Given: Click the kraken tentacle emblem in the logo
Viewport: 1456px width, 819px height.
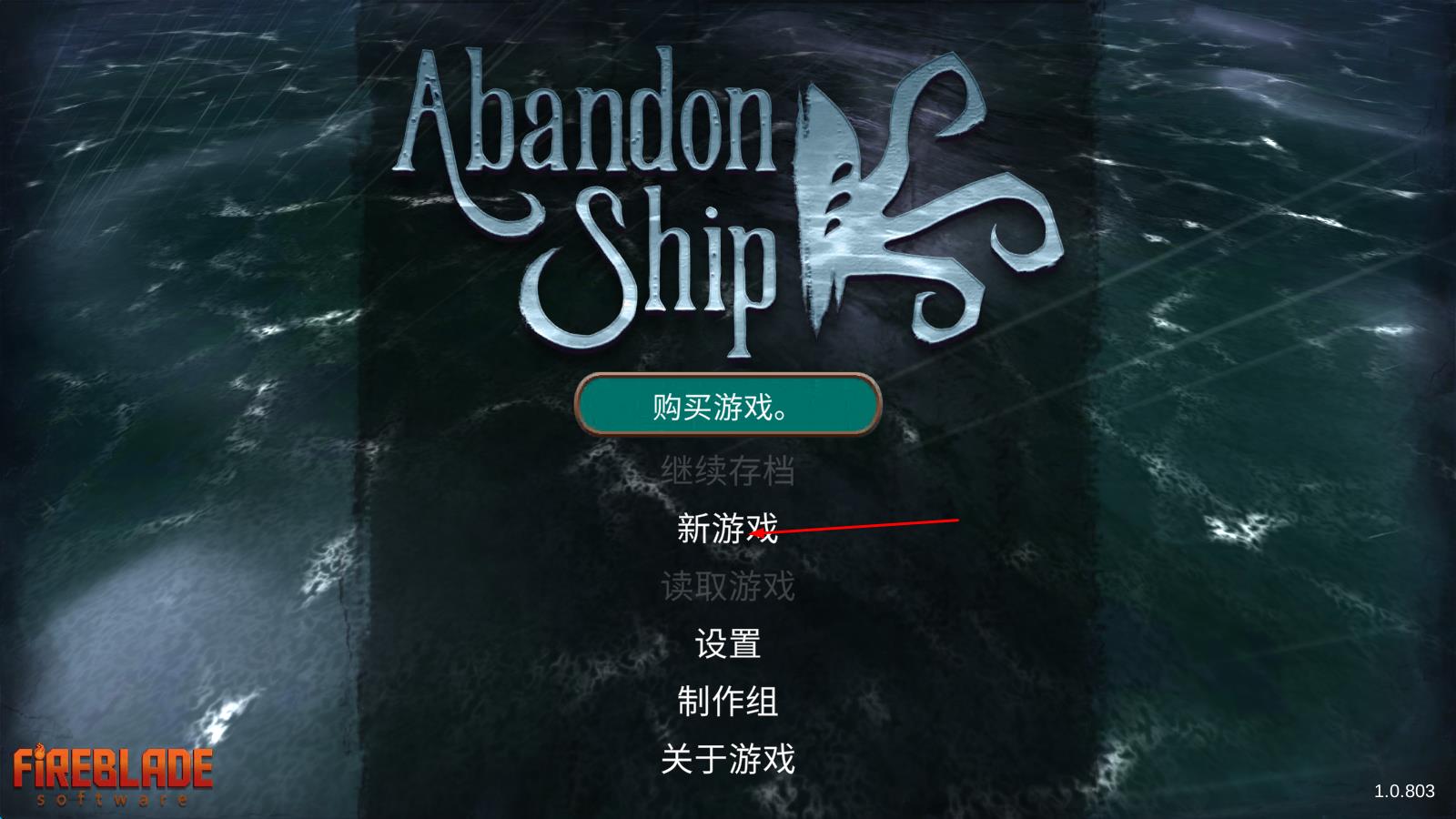Looking at the screenshot, I should pyautogui.click(x=928, y=196).
